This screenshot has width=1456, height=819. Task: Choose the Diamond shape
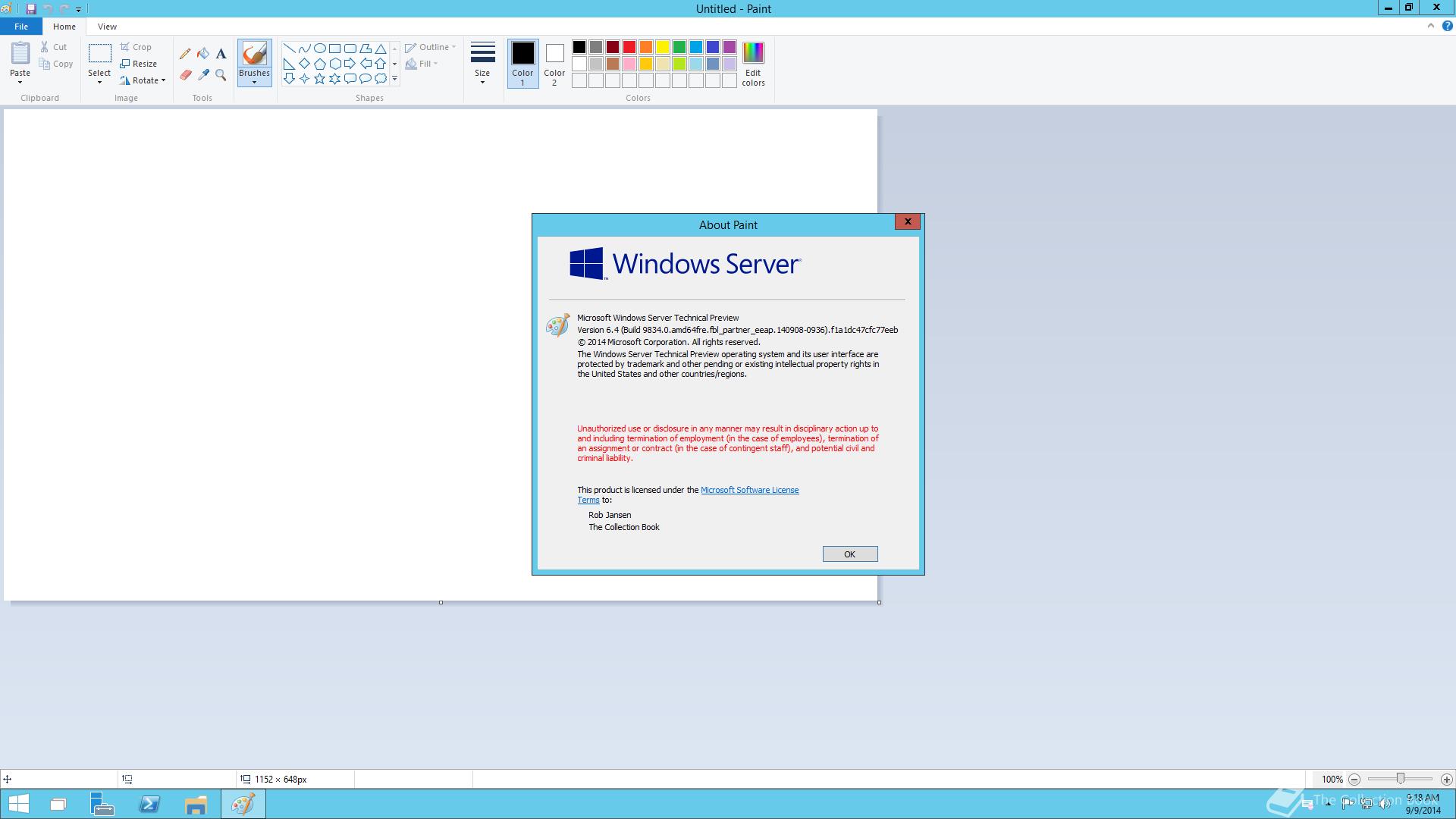click(x=304, y=64)
